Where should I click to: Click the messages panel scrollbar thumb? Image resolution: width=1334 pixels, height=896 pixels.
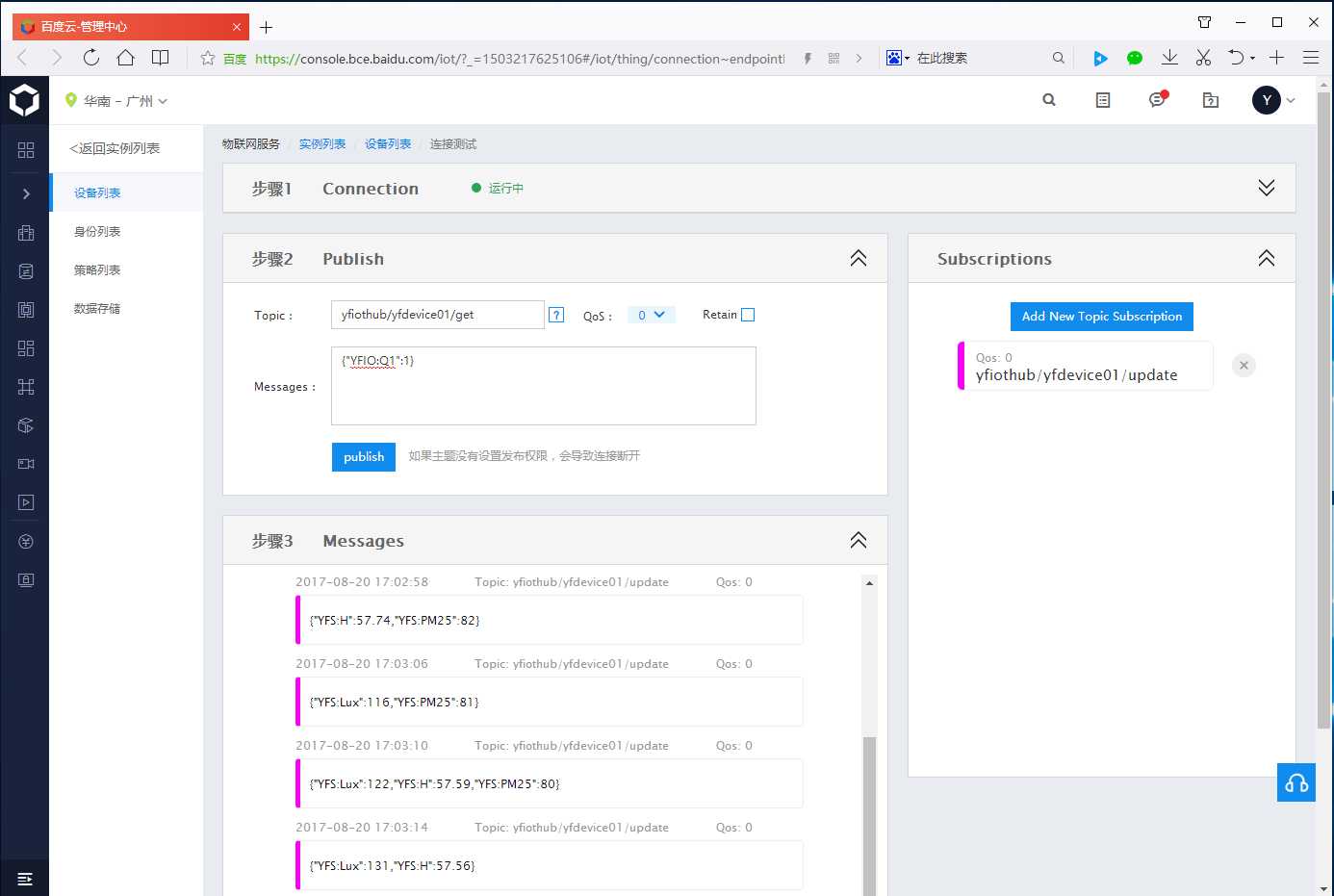click(869, 816)
